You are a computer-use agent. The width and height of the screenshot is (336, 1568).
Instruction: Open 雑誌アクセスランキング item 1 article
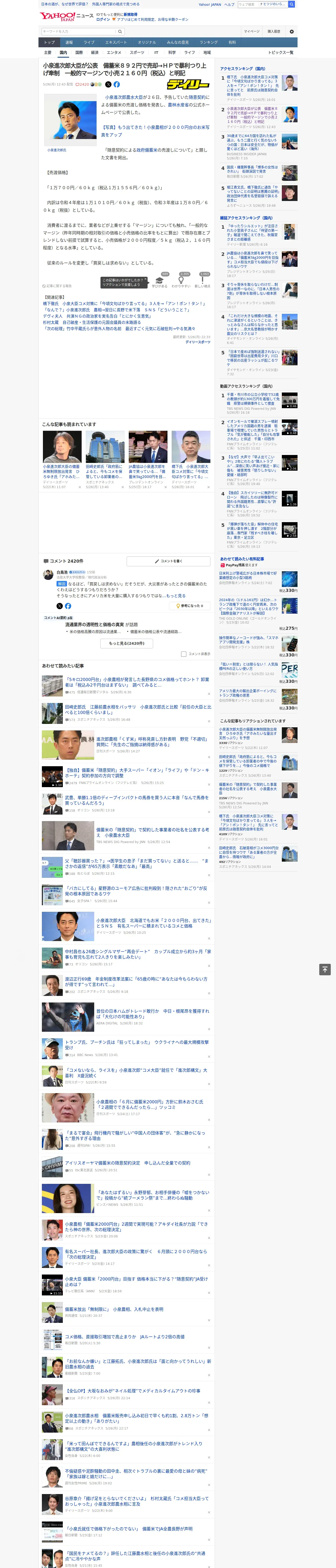tap(253, 233)
